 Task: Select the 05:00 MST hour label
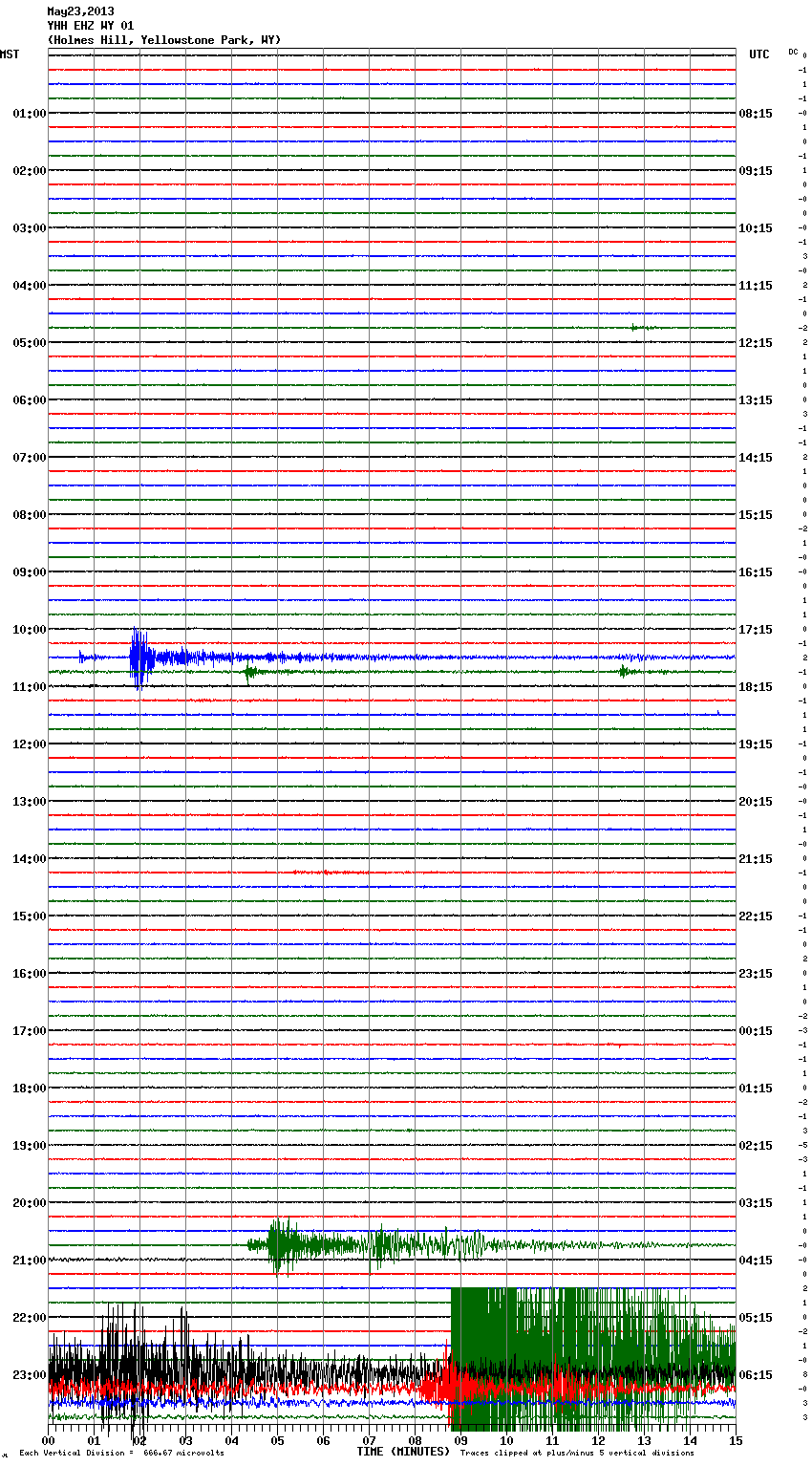pyautogui.click(x=30, y=343)
